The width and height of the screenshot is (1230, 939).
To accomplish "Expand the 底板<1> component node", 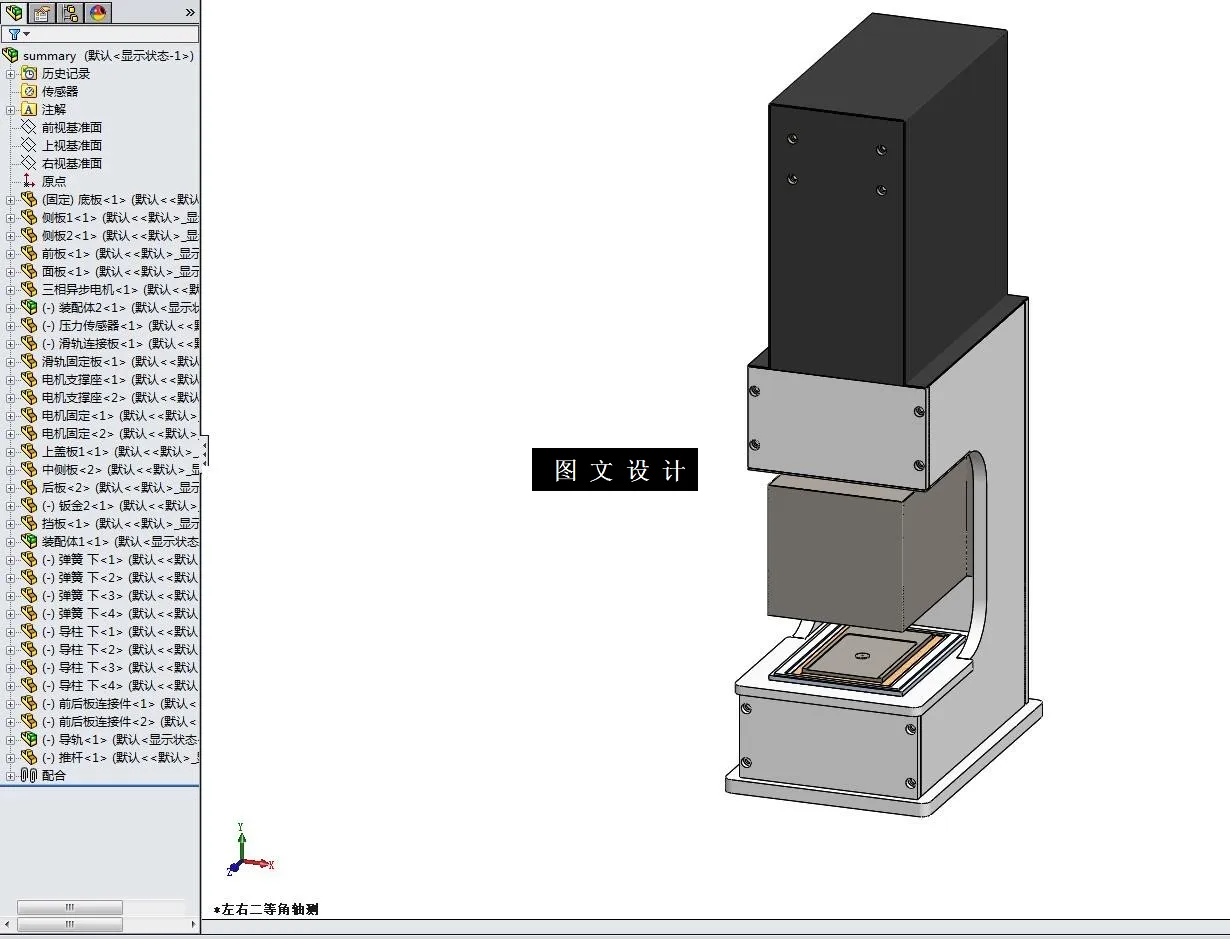I will click(11, 200).
